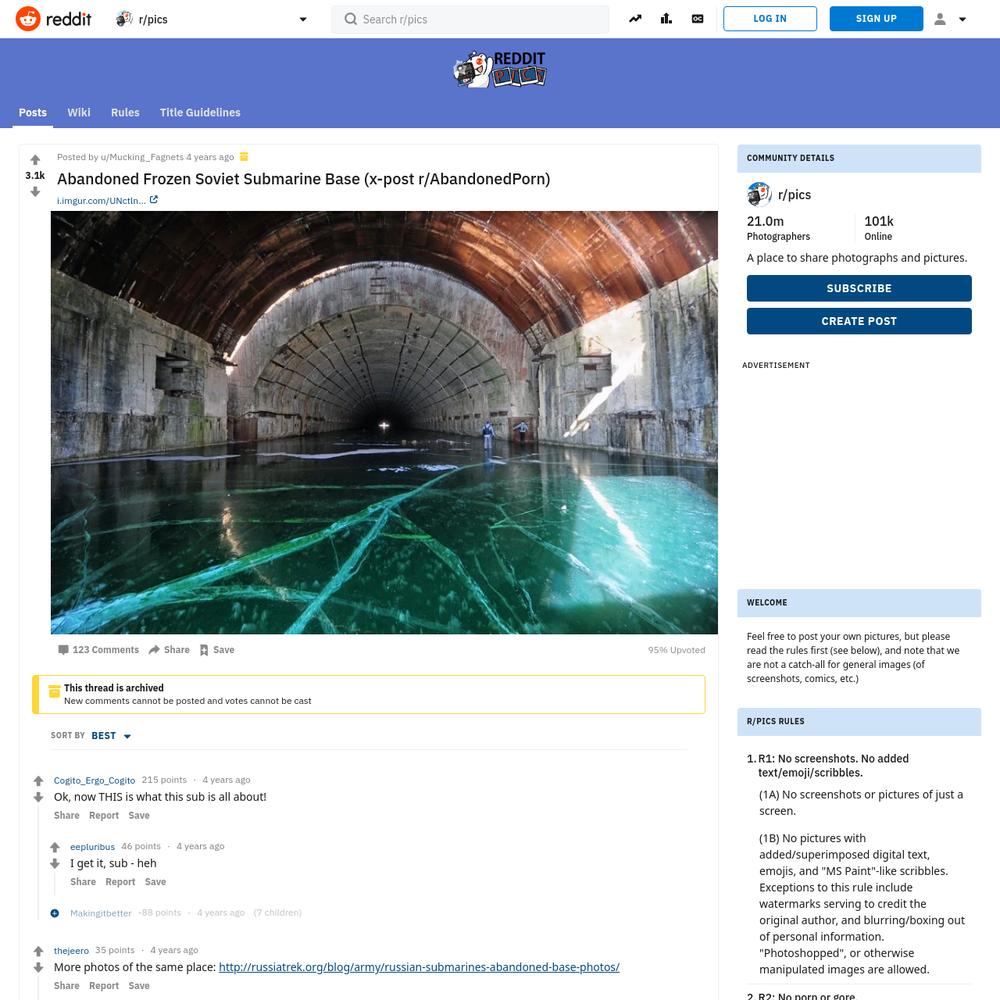Open external link icon next to i.imgur.com
1000x1000 pixels.
click(154, 200)
